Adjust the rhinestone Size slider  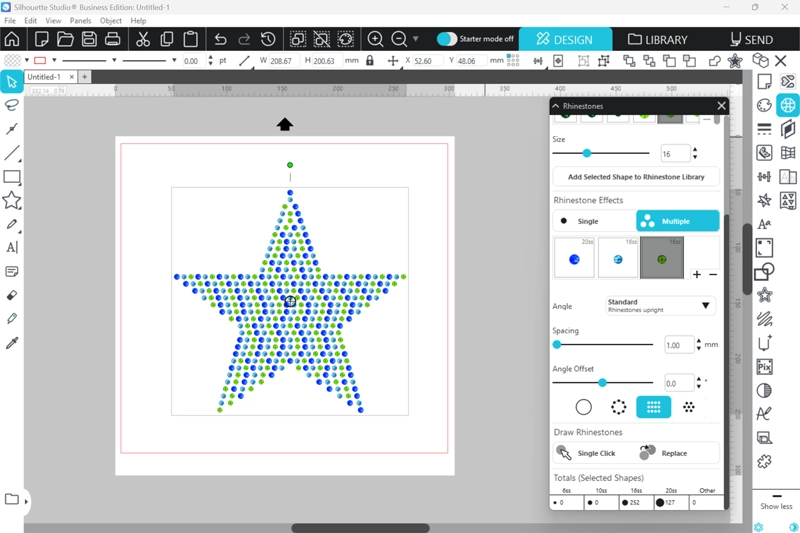[x=587, y=153]
